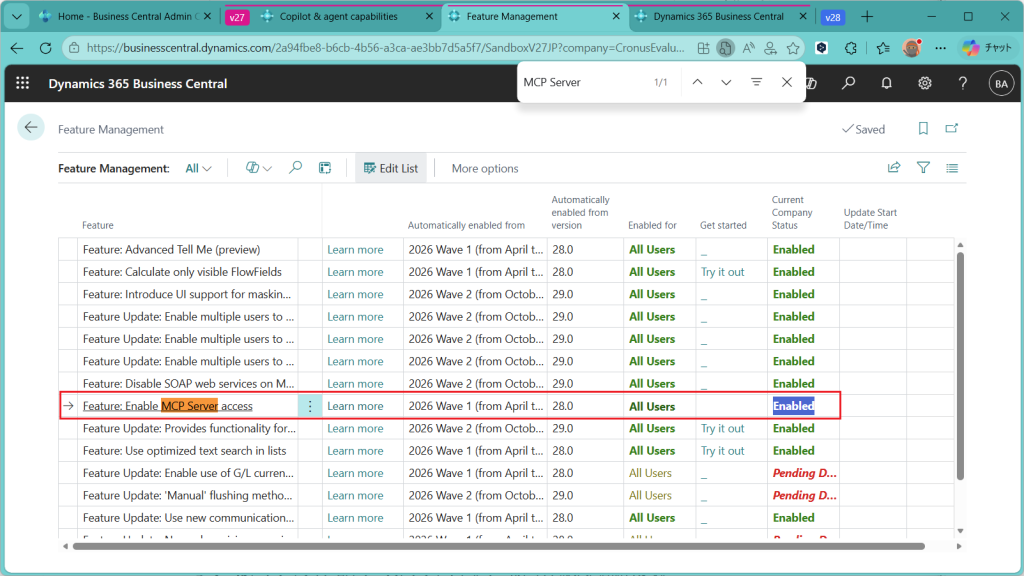Show find-on-page search options
The image size is (1024, 576).
pos(756,82)
